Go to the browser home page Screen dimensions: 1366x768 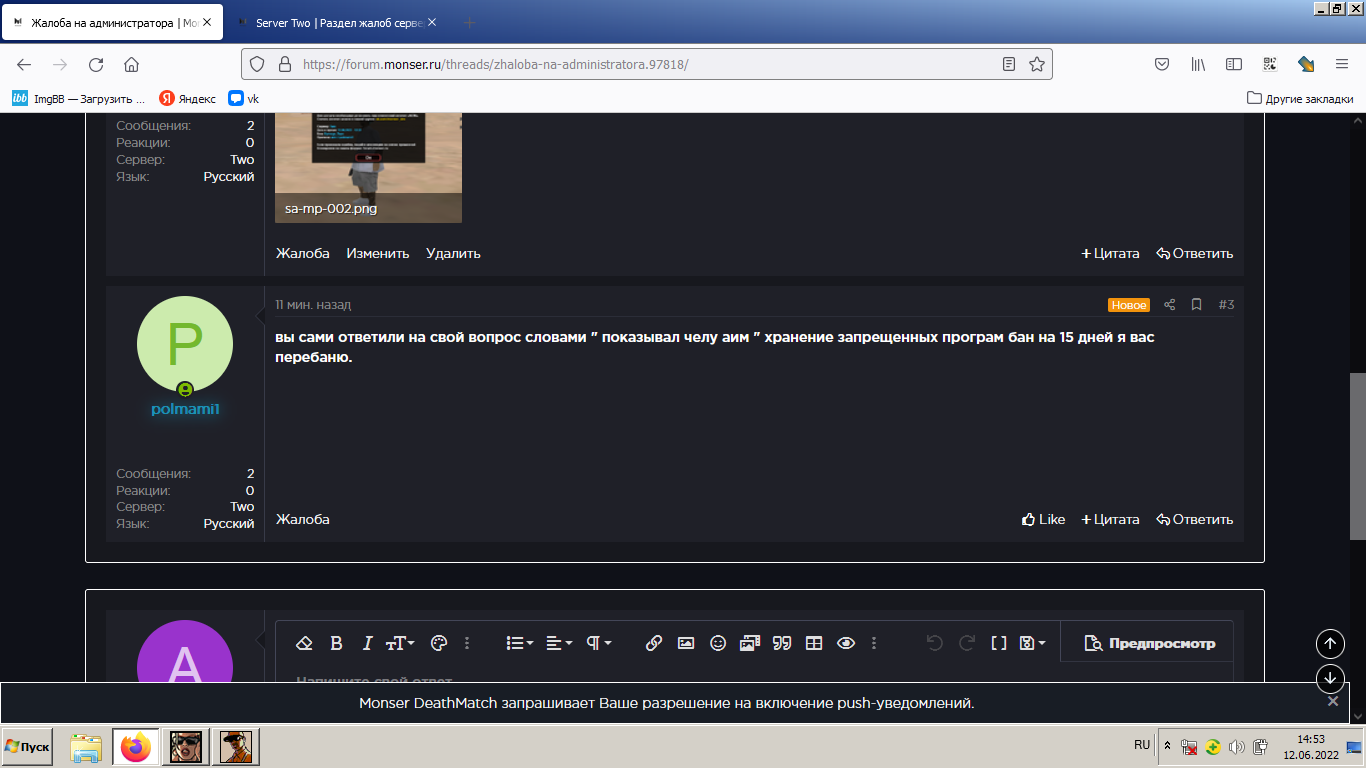click(x=131, y=64)
